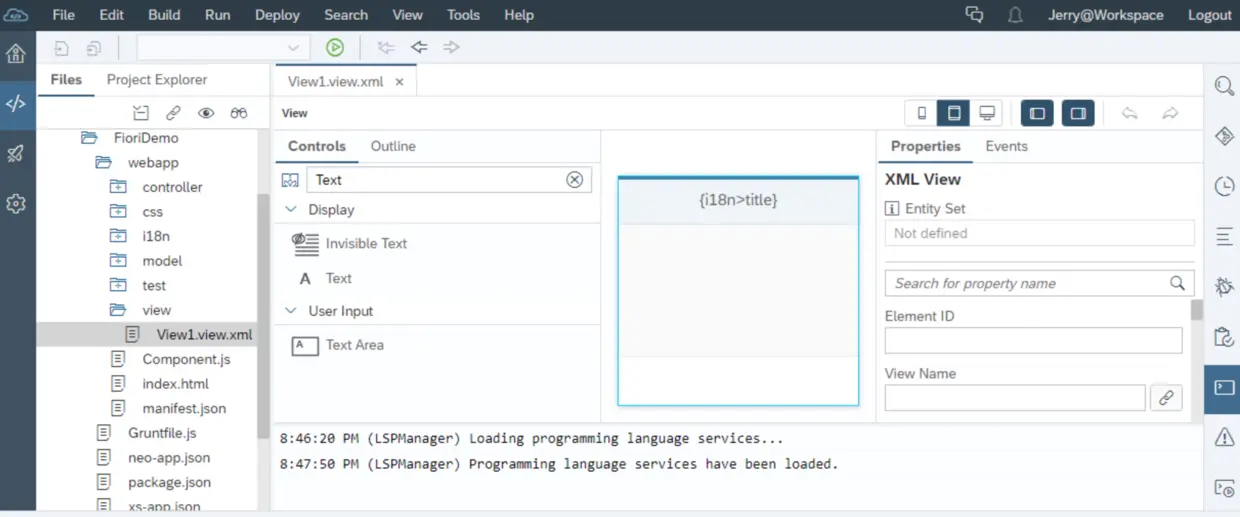Open the Debugger bug icon
The width and height of the screenshot is (1240, 517).
pyautogui.click(x=1224, y=286)
